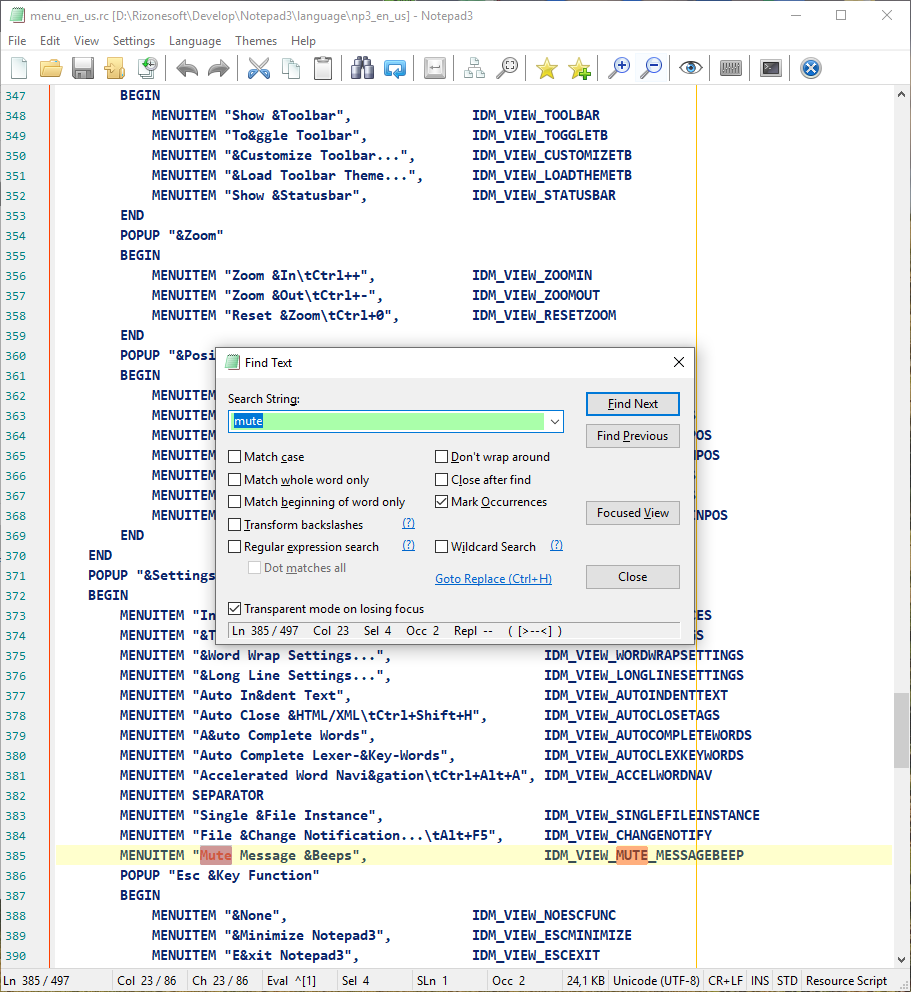Open the Themes menu
Image resolution: width=911 pixels, height=992 pixels.
[256, 41]
